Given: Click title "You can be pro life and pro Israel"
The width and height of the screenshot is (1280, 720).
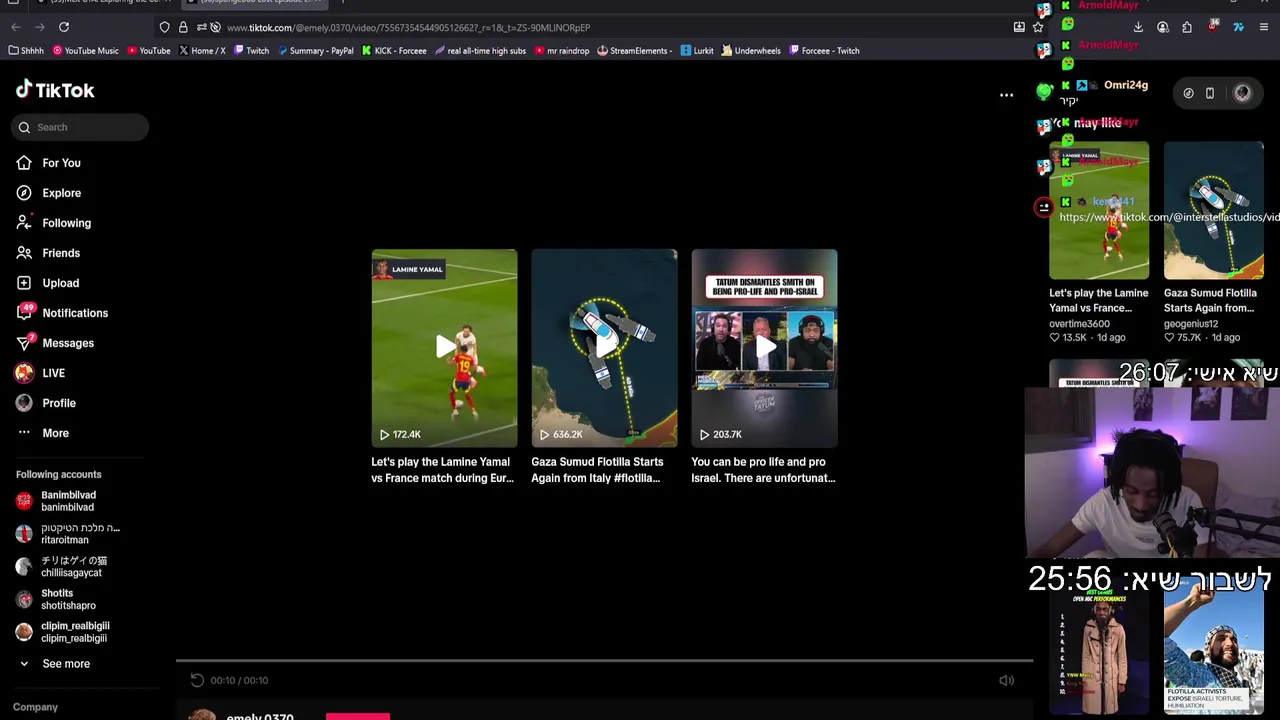Looking at the screenshot, I should pos(763,470).
